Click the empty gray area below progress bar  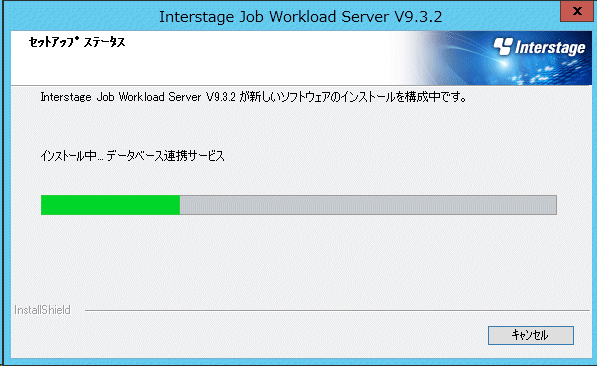(x=299, y=259)
